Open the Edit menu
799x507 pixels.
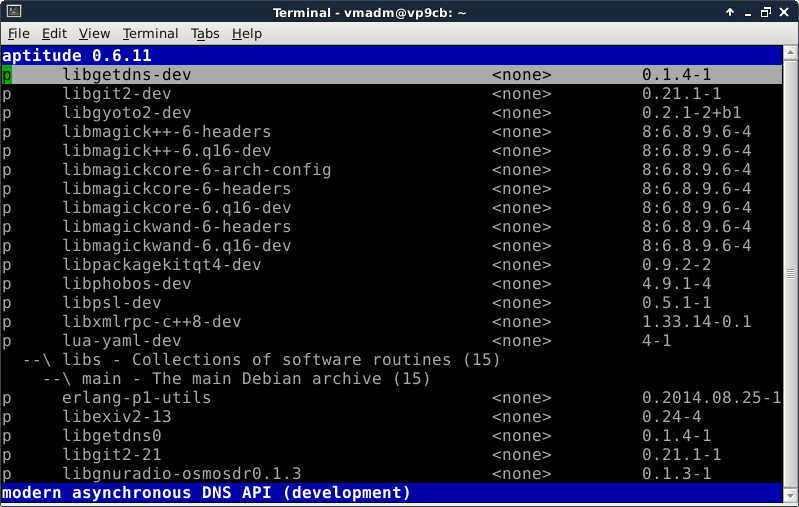click(54, 33)
